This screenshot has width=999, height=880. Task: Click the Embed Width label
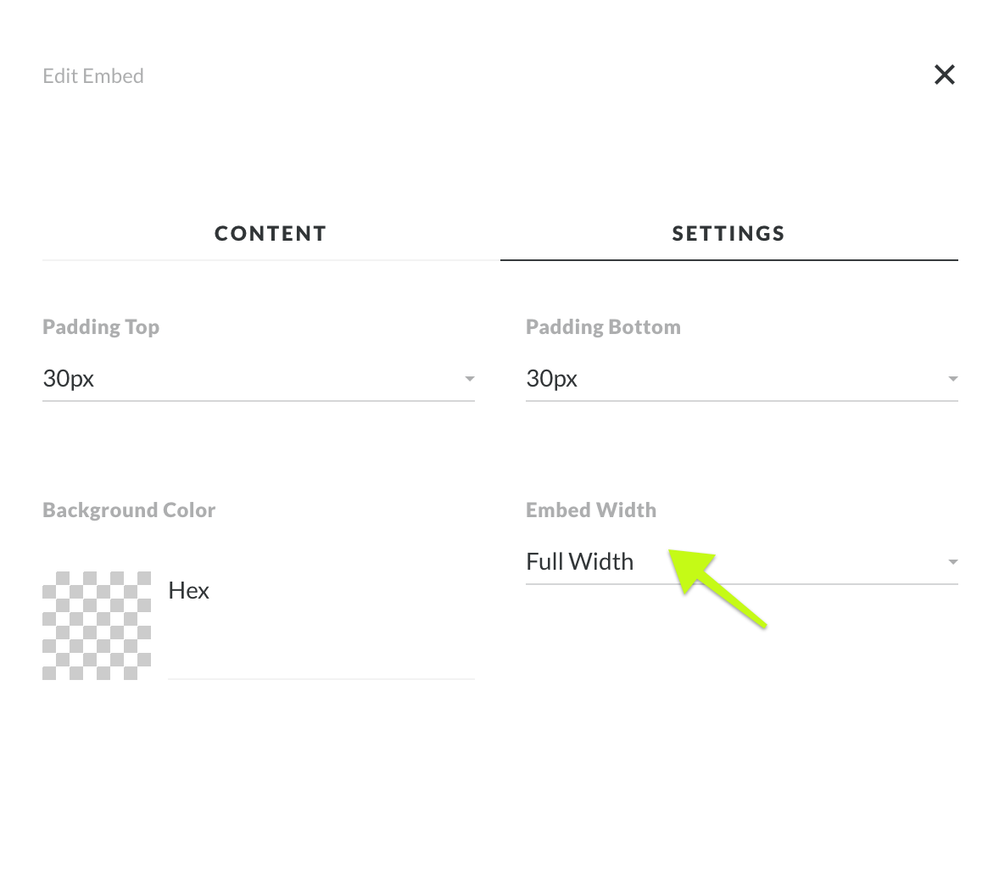pos(591,510)
